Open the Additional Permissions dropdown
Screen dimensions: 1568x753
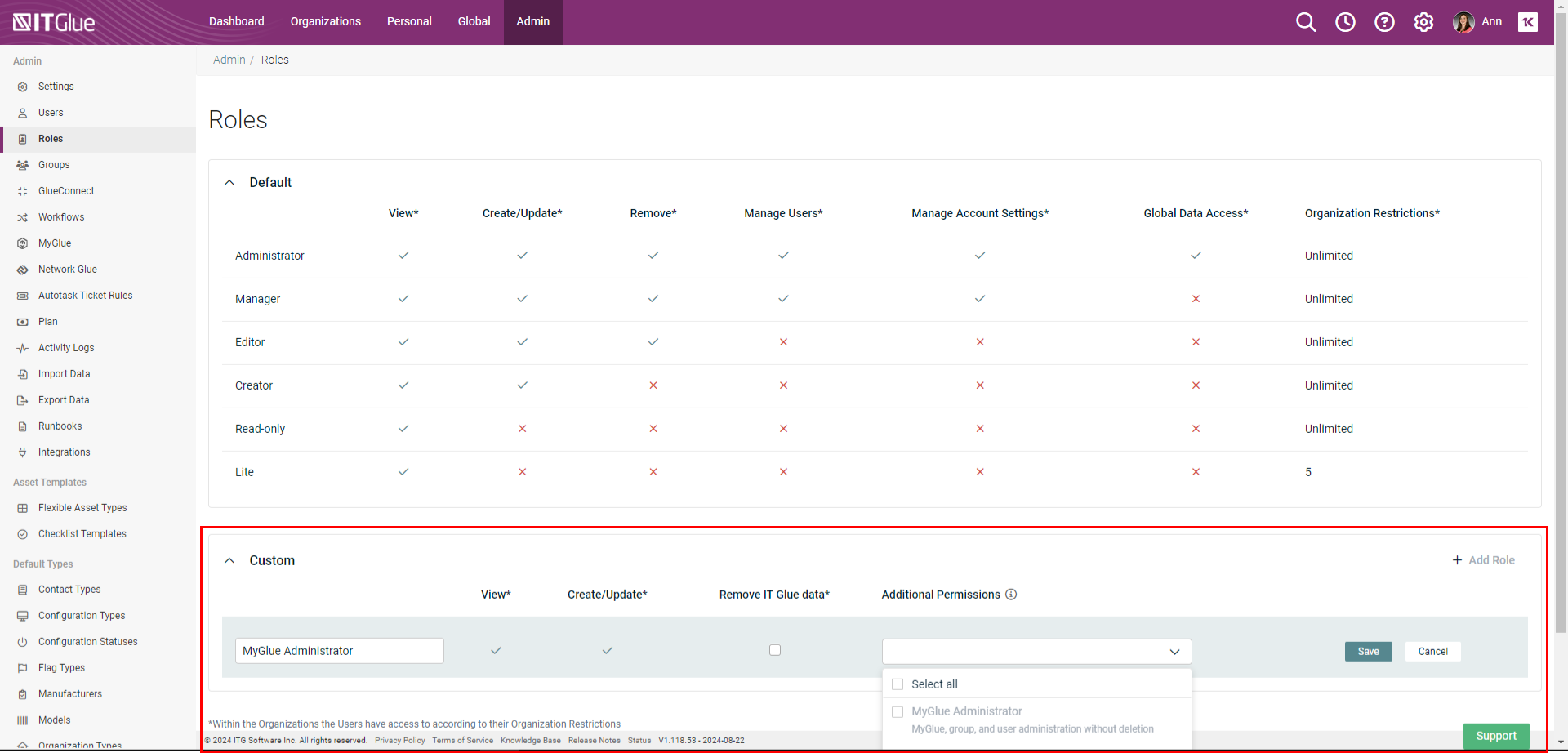(1036, 652)
